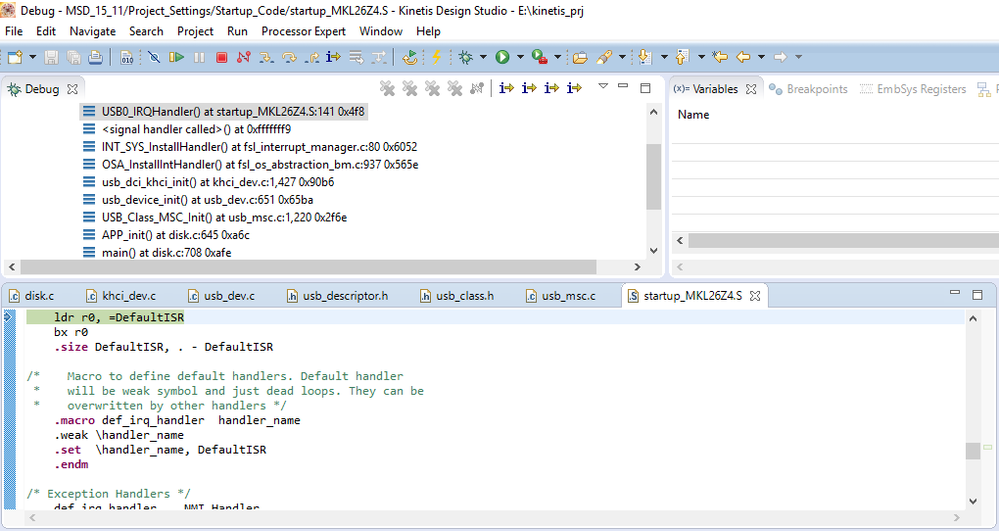Click the New file toolbar icon
The width and height of the screenshot is (999, 531).
(15, 57)
